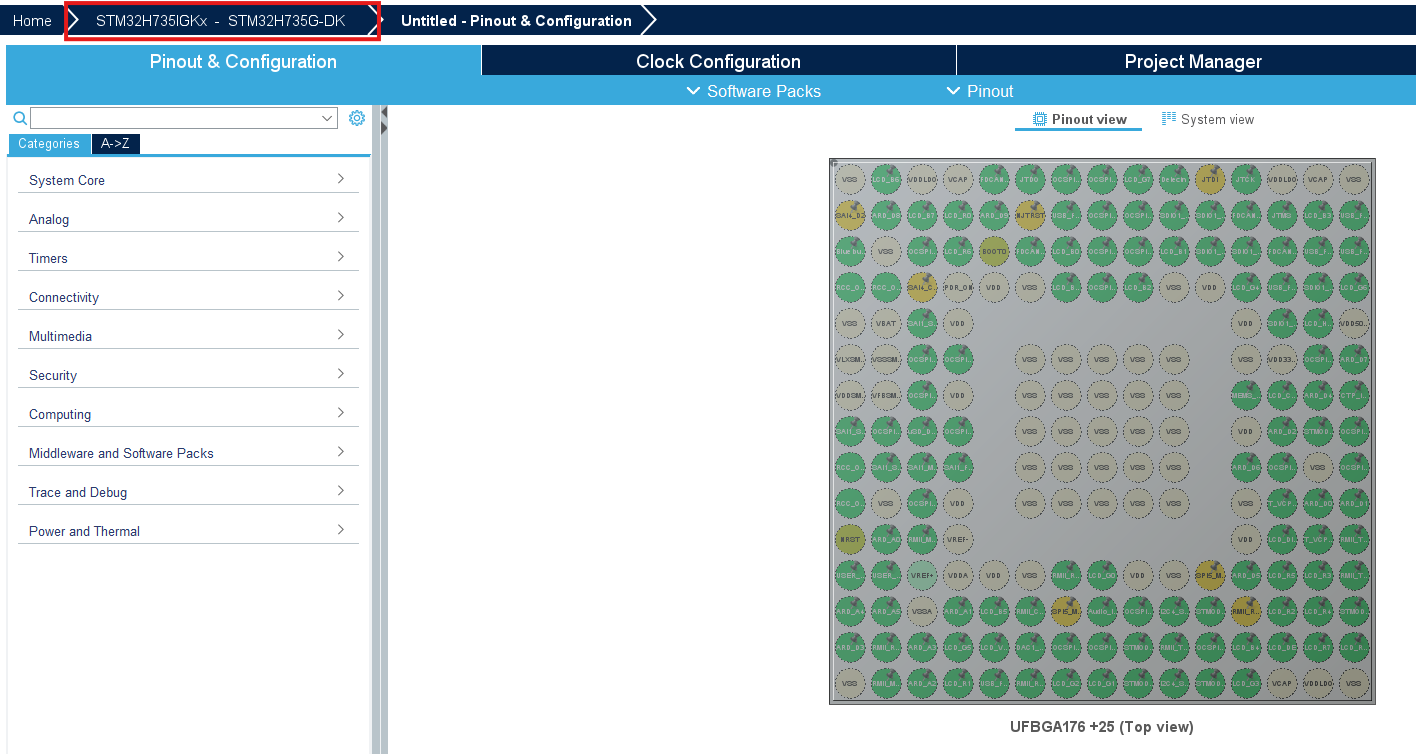Click the search magnifier icon

[19, 118]
